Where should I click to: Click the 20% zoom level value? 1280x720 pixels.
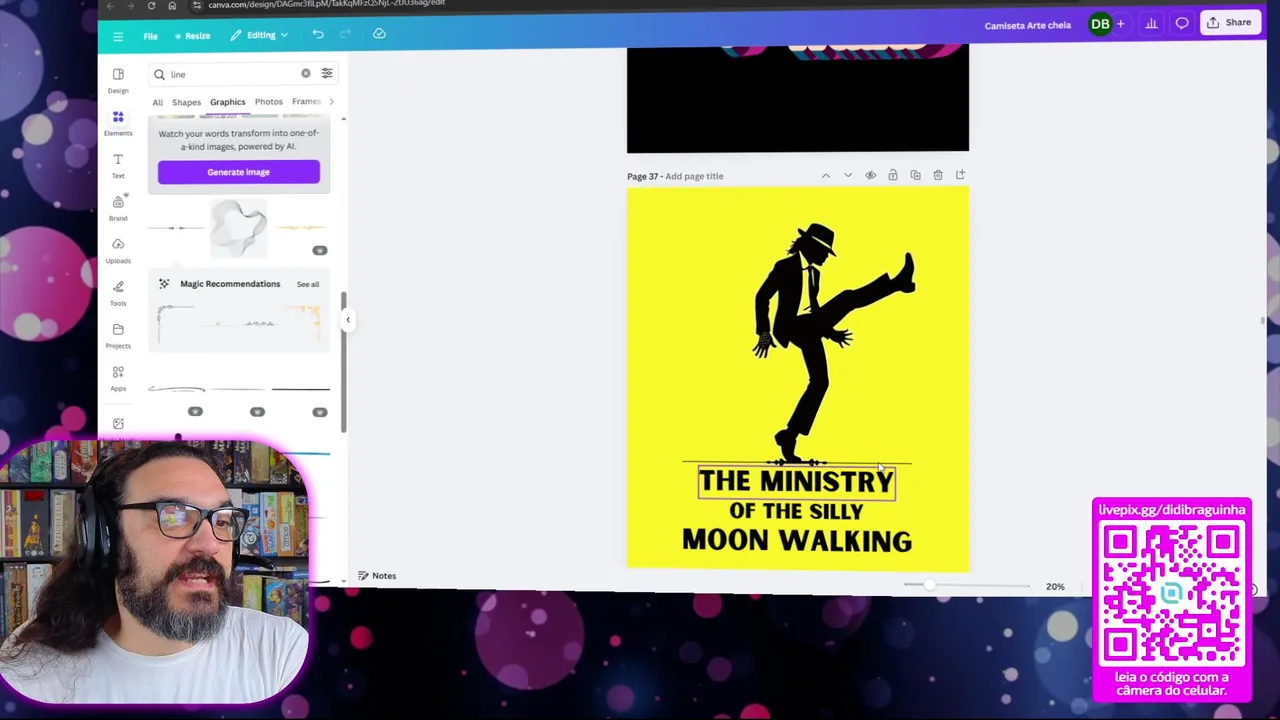click(x=1055, y=587)
